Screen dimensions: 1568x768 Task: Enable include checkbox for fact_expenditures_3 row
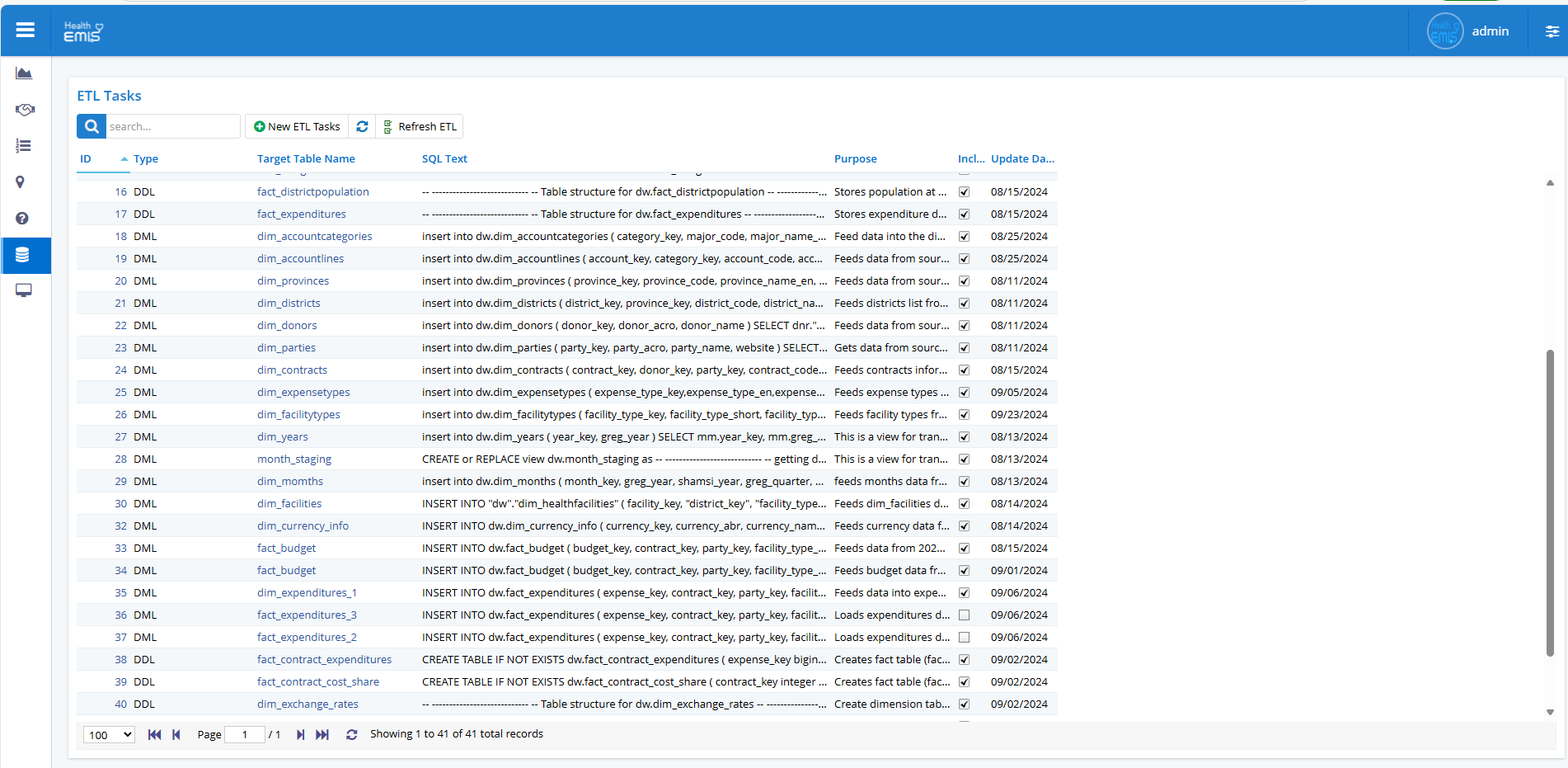tap(964, 615)
